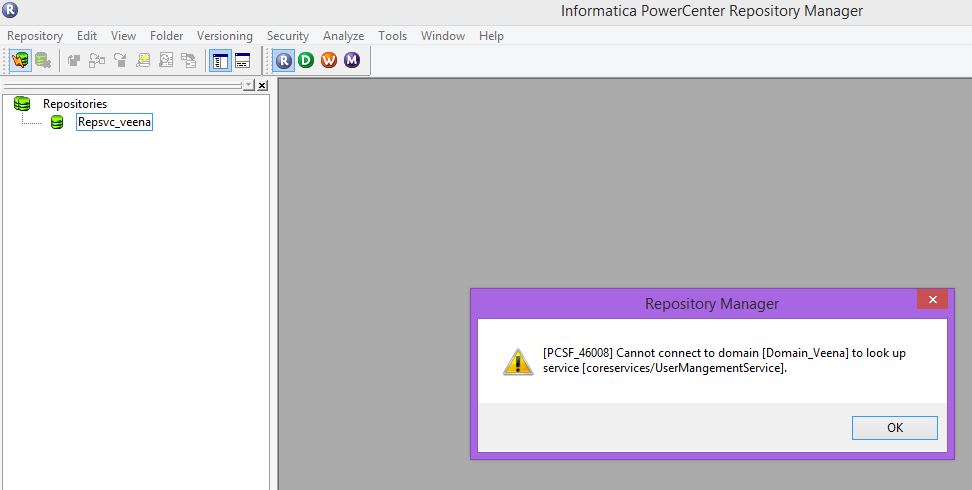The image size is (972, 490).
Task: Click the Connect to repository toolbar icon
Action: pos(20,60)
